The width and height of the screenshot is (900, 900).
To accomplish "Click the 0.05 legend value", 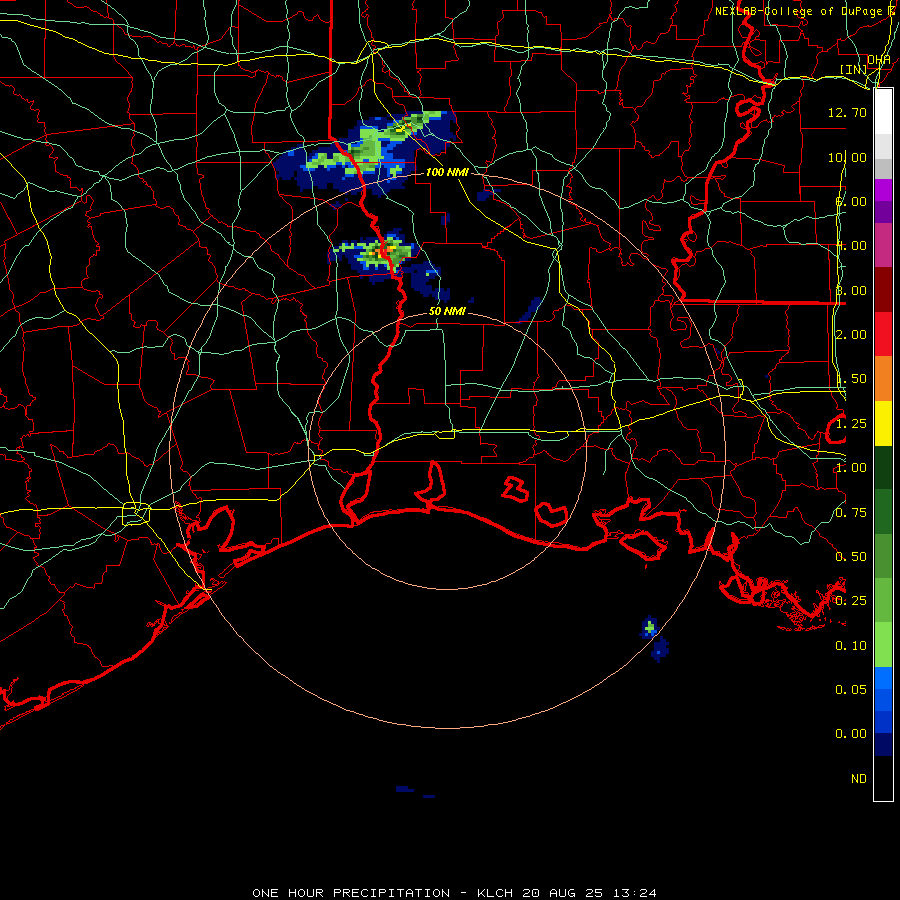I will [x=851, y=689].
